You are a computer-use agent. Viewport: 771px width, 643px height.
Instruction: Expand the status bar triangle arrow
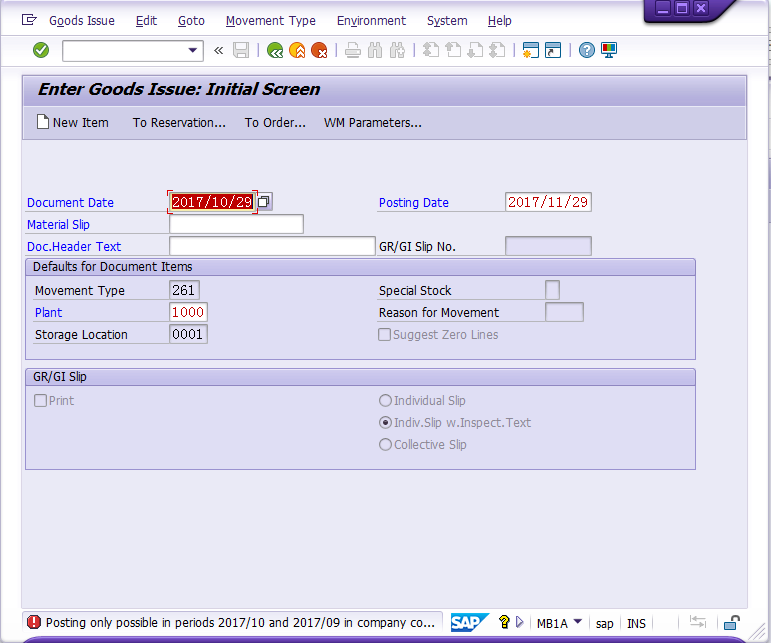pyautogui.click(x=520, y=622)
